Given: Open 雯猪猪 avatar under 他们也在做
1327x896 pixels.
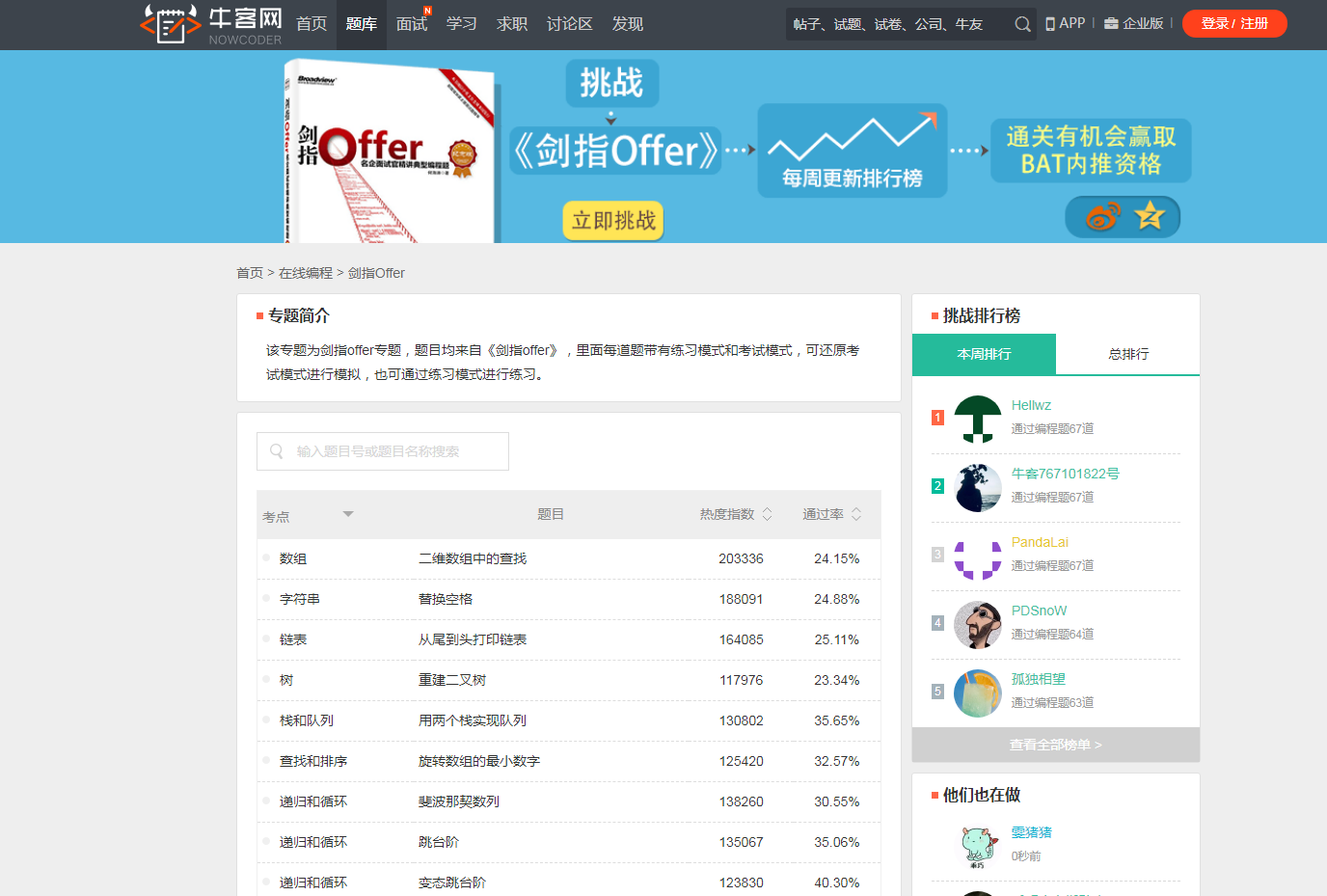Looking at the screenshot, I should coord(978,847).
